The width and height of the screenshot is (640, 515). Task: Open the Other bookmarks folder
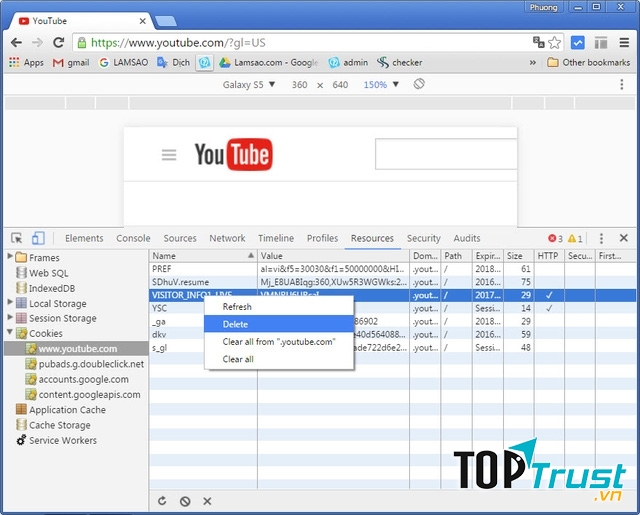pos(588,62)
